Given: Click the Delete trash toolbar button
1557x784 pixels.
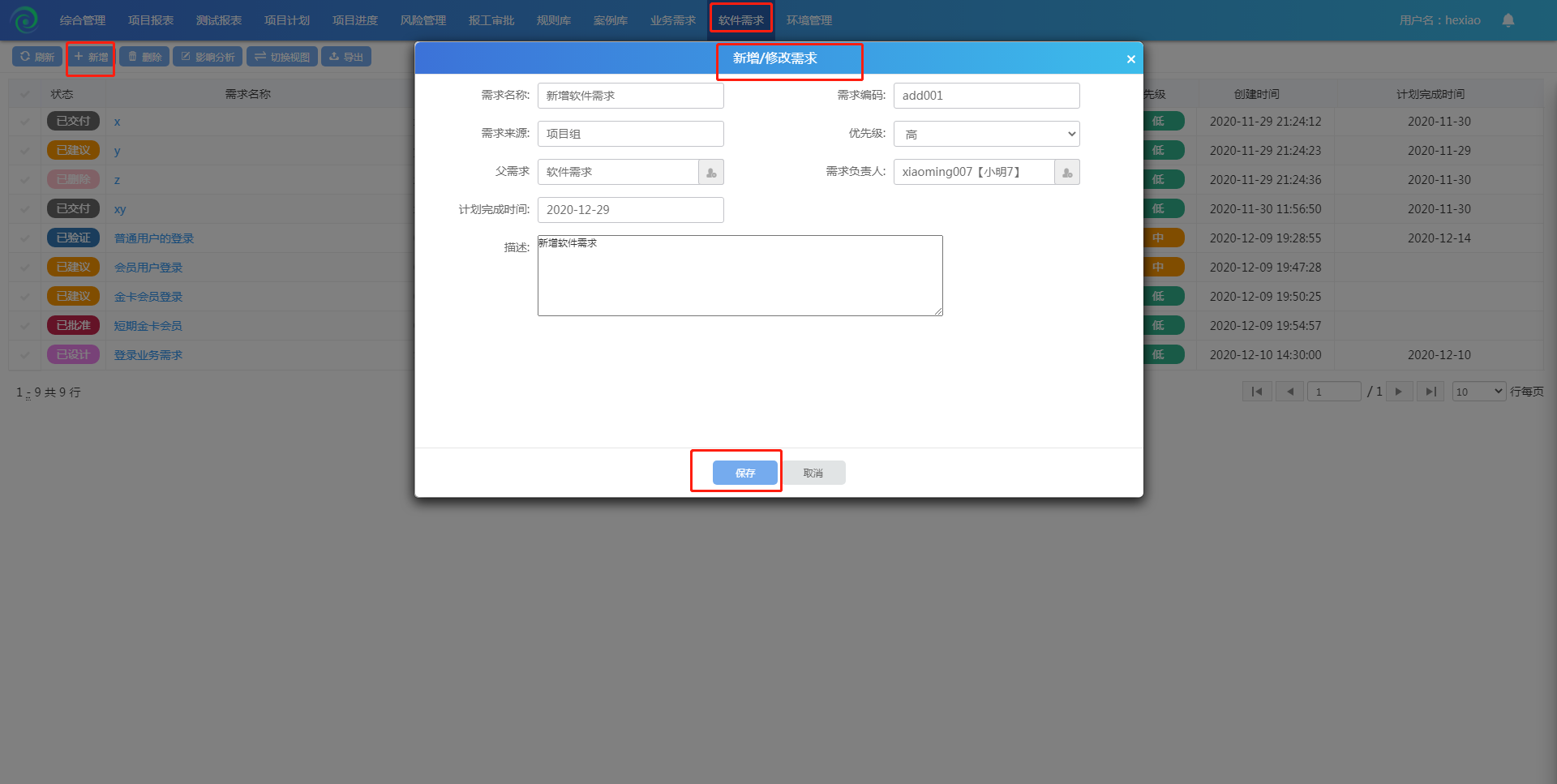Looking at the screenshot, I should click(145, 57).
